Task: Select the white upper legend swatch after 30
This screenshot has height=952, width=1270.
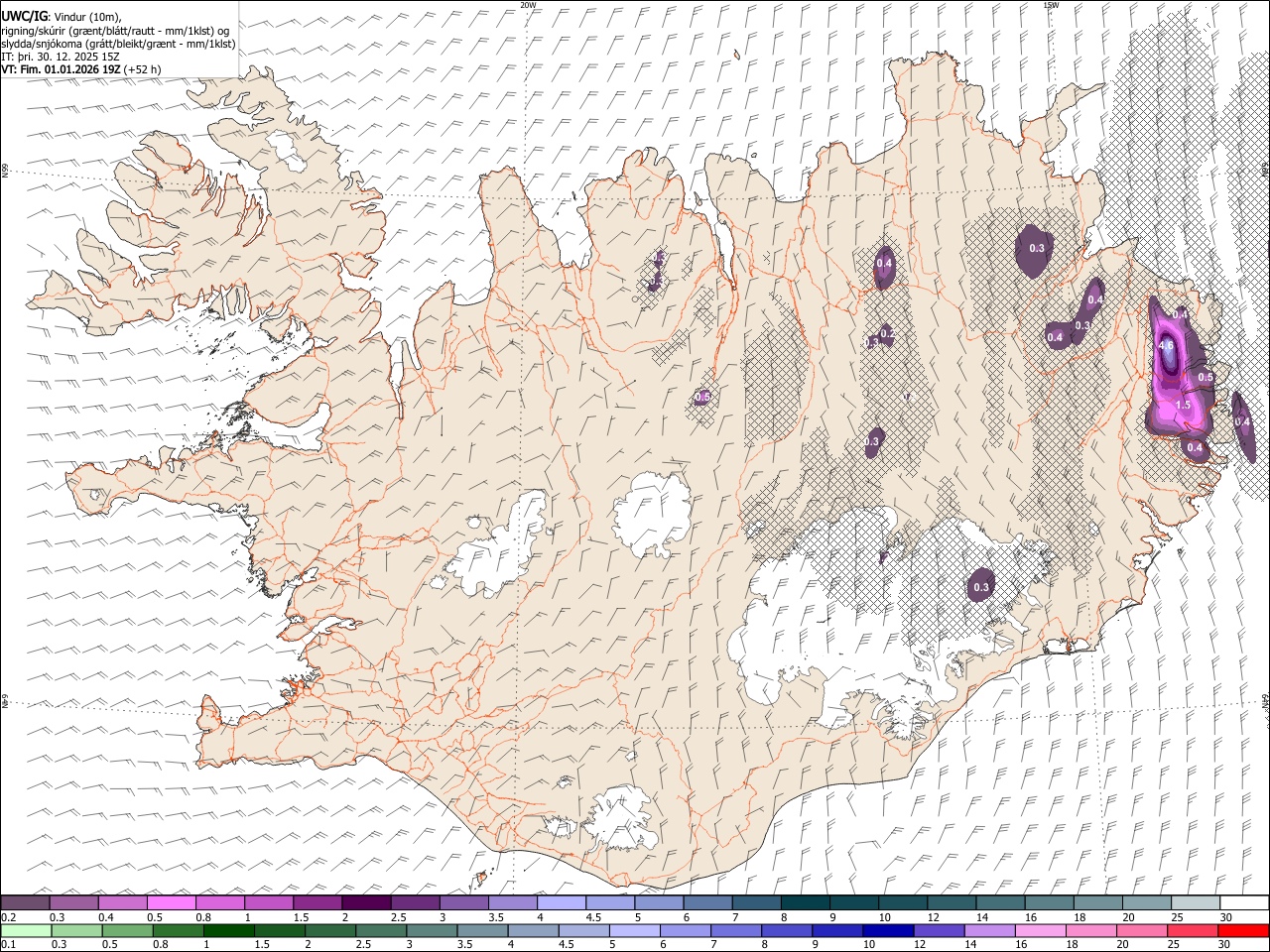Action: pyautogui.click(x=1244, y=903)
